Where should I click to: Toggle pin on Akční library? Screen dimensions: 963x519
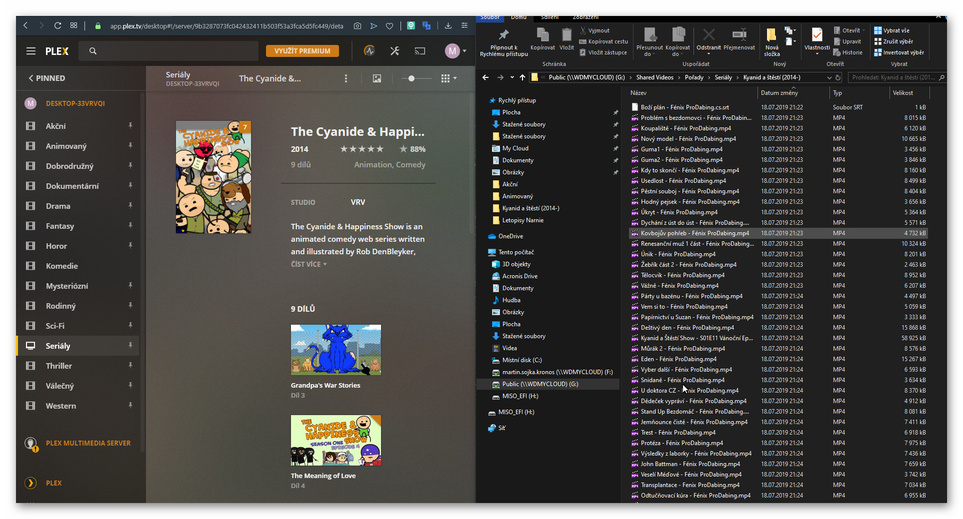pos(130,125)
